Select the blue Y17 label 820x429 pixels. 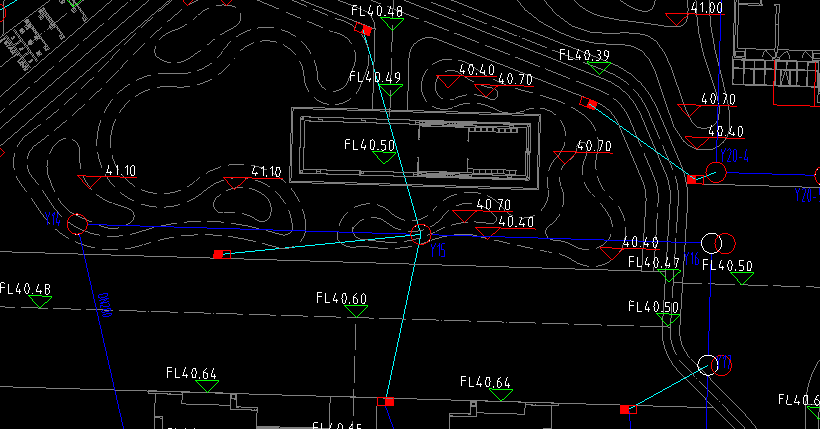724,362
